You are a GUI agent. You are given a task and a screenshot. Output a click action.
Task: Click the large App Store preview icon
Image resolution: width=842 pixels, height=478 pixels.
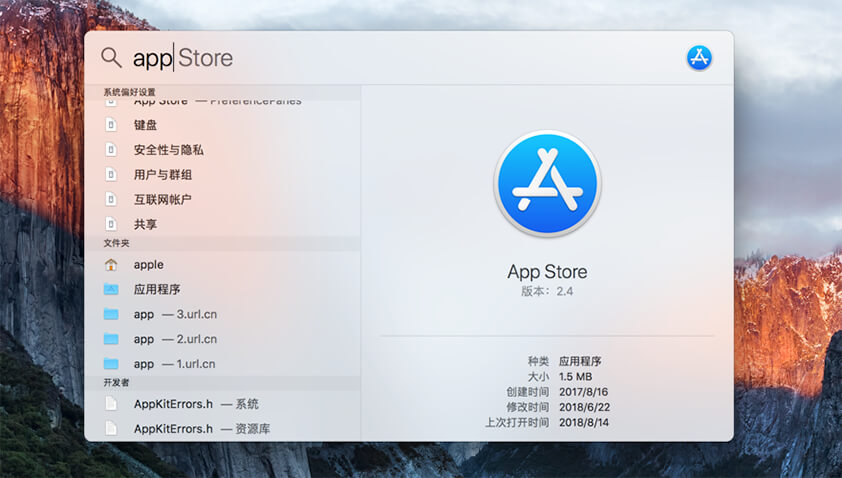tap(547, 183)
